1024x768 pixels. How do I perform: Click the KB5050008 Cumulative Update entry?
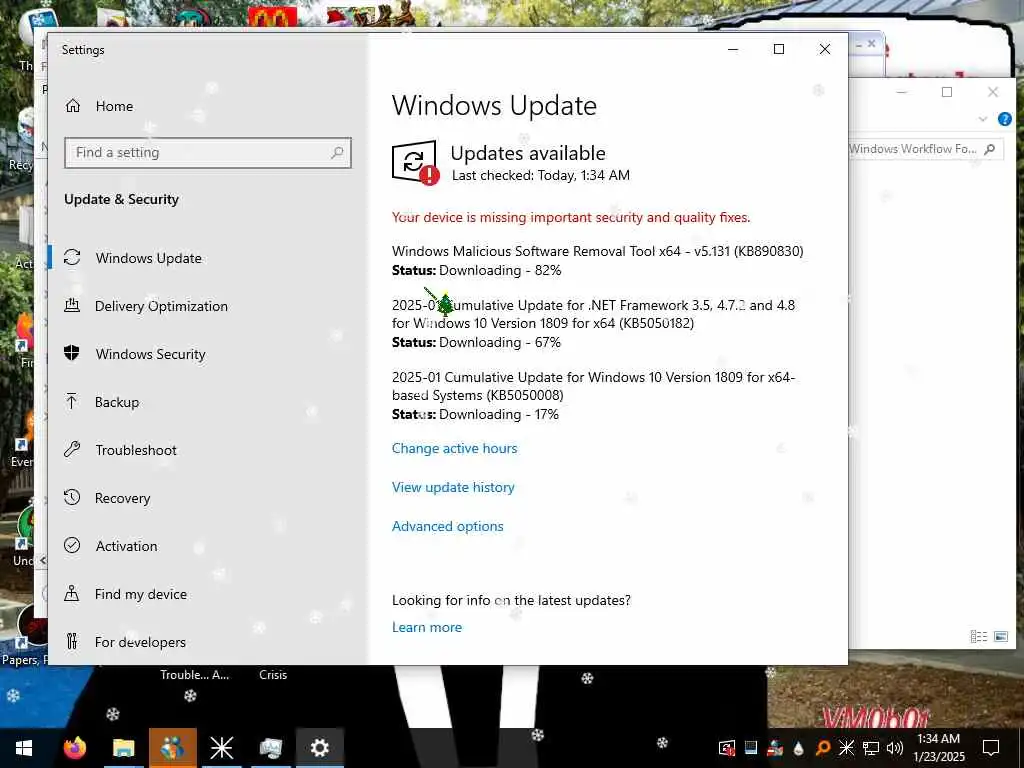pyautogui.click(x=593, y=386)
